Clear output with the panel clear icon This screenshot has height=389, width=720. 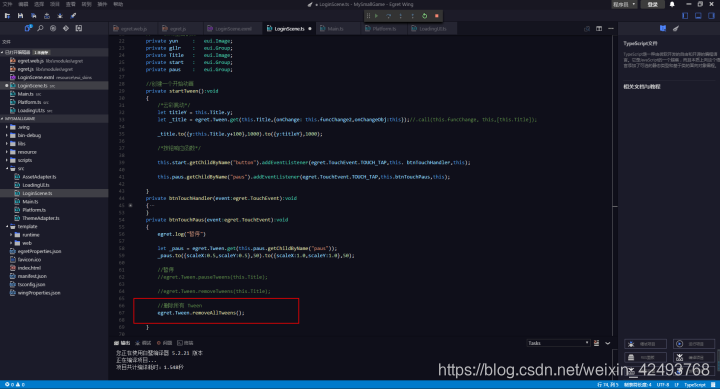coord(596,343)
